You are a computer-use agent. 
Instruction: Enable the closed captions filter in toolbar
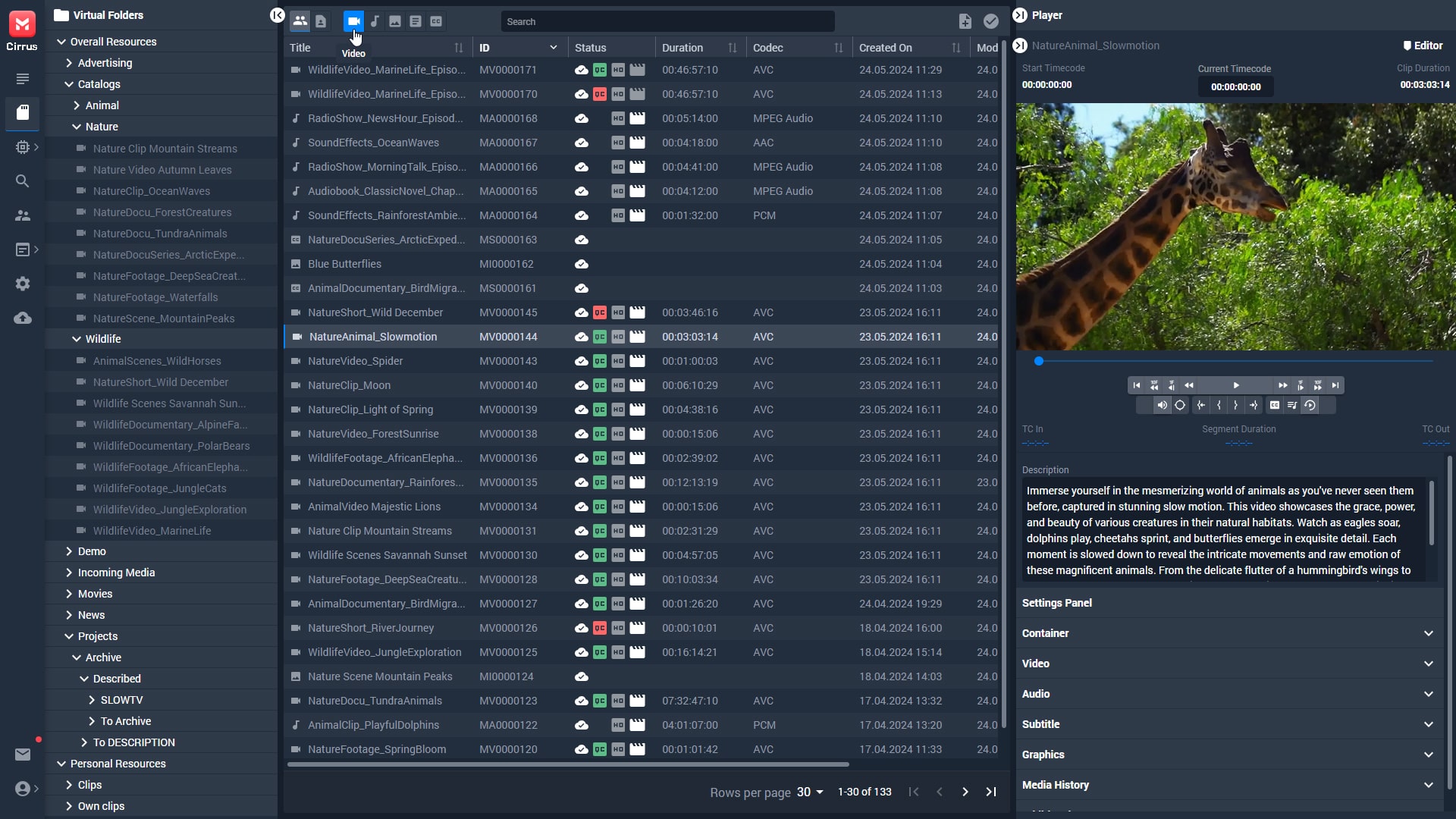[x=436, y=21]
